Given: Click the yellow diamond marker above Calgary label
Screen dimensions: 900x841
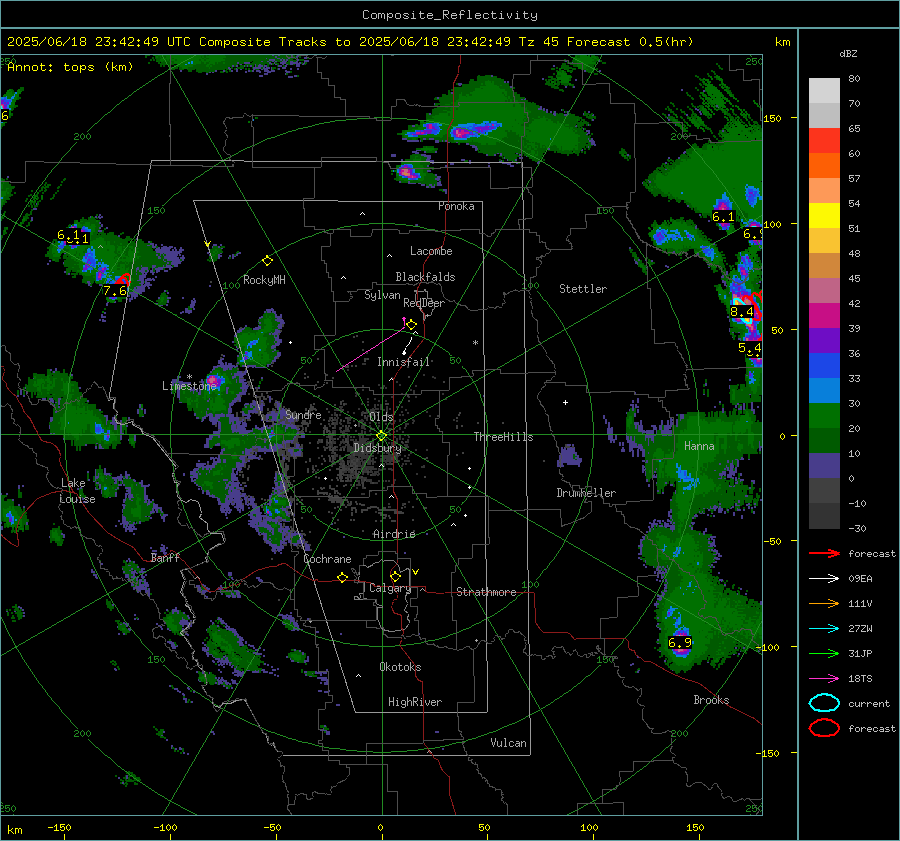Looking at the screenshot, I should tap(395, 576).
